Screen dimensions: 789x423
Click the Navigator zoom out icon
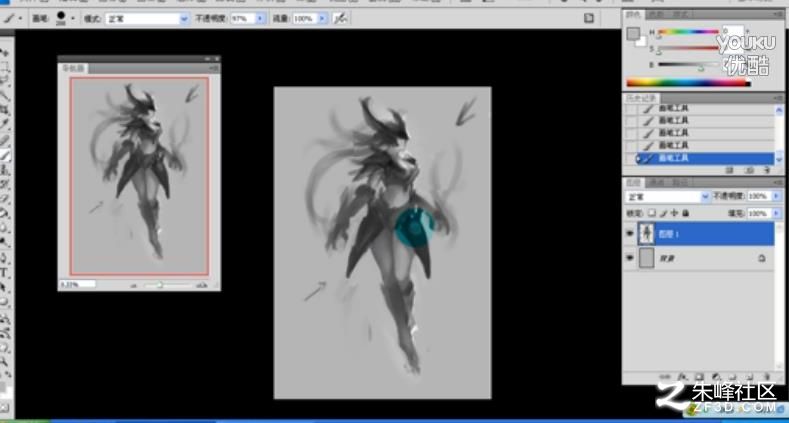click(134, 285)
